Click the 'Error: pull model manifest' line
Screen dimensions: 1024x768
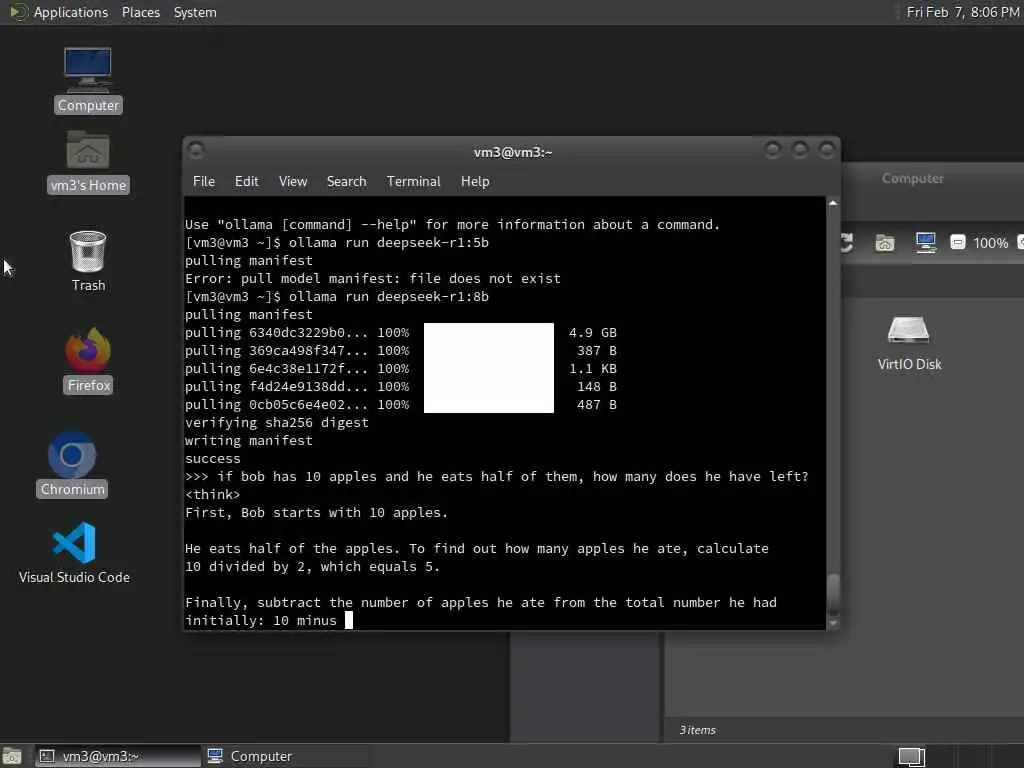tap(372, 278)
